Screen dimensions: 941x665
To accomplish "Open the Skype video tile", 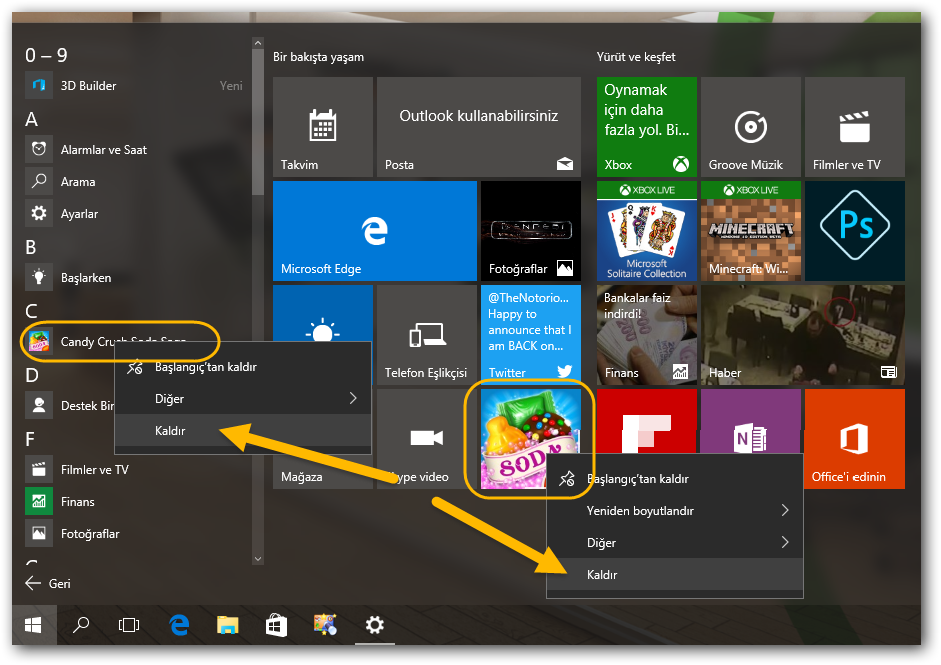I will pos(427,439).
